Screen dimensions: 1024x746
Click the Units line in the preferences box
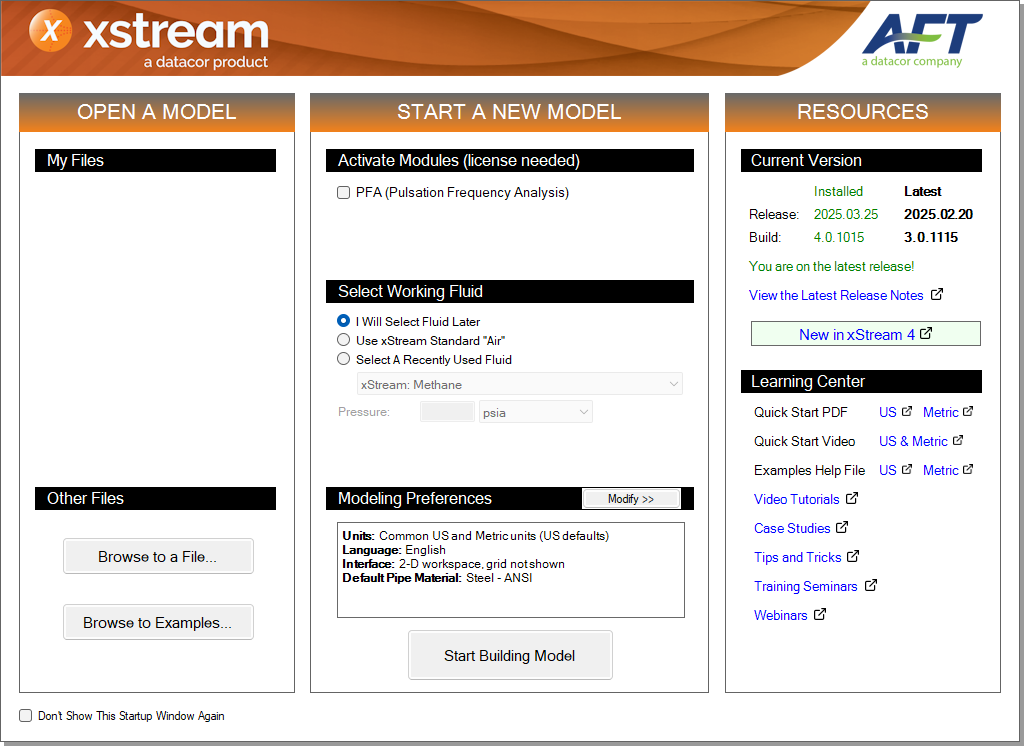pyautogui.click(x=476, y=536)
